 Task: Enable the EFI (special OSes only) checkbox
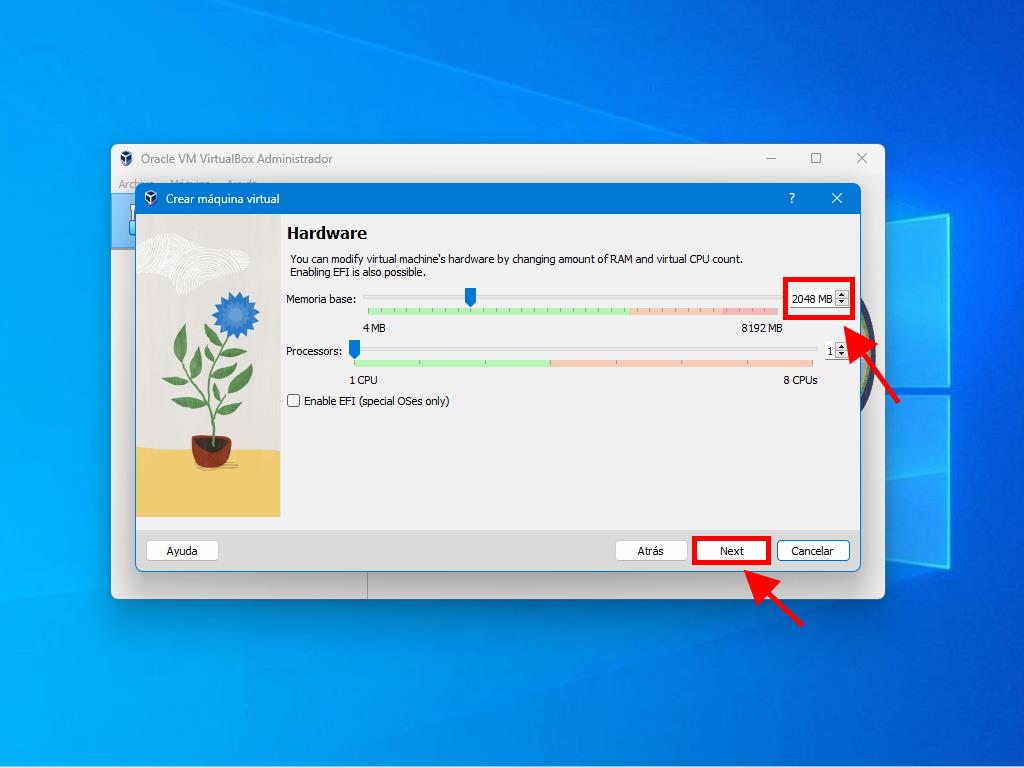click(x=294, y=401)
